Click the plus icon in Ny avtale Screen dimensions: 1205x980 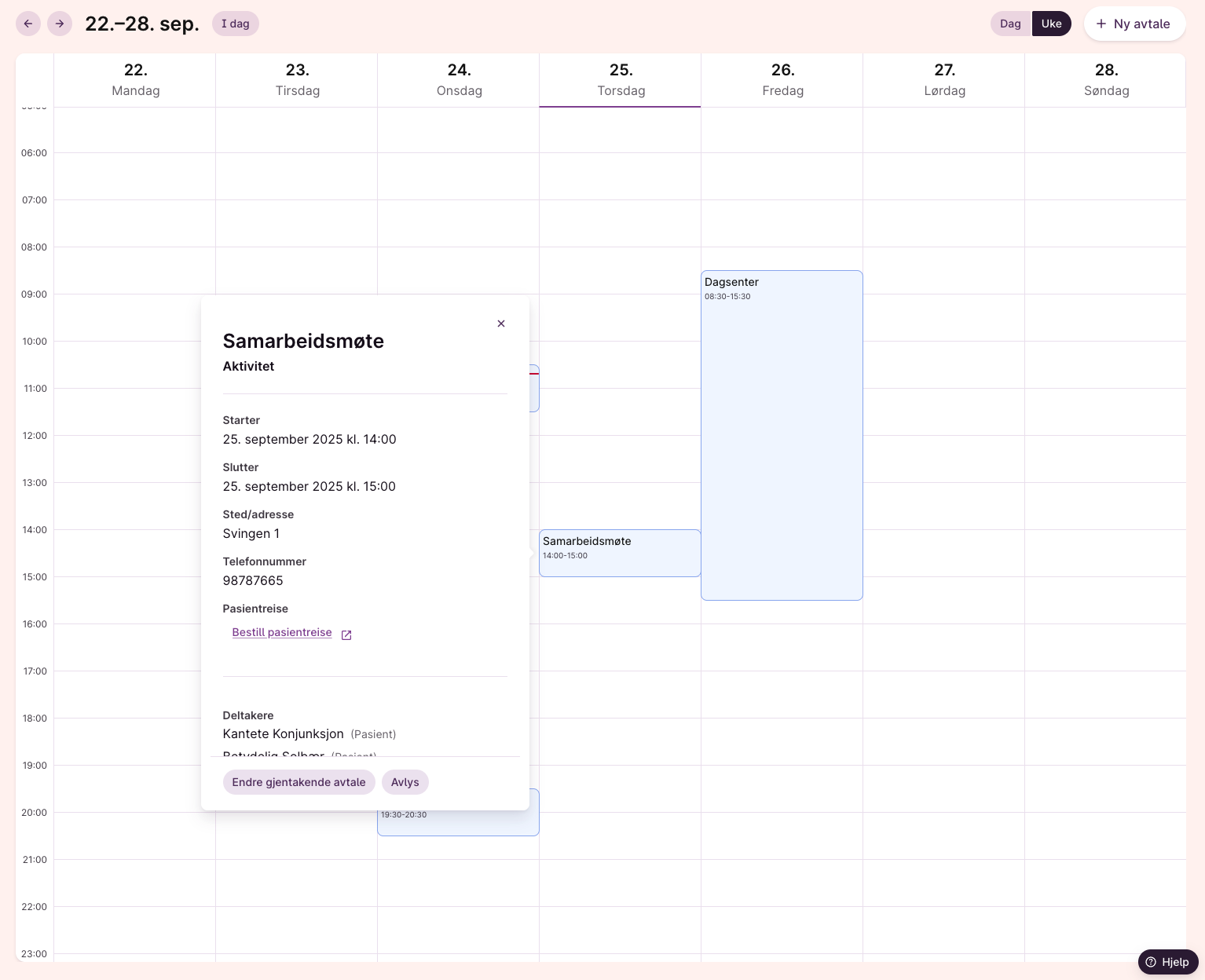(x=1101, y=24)
